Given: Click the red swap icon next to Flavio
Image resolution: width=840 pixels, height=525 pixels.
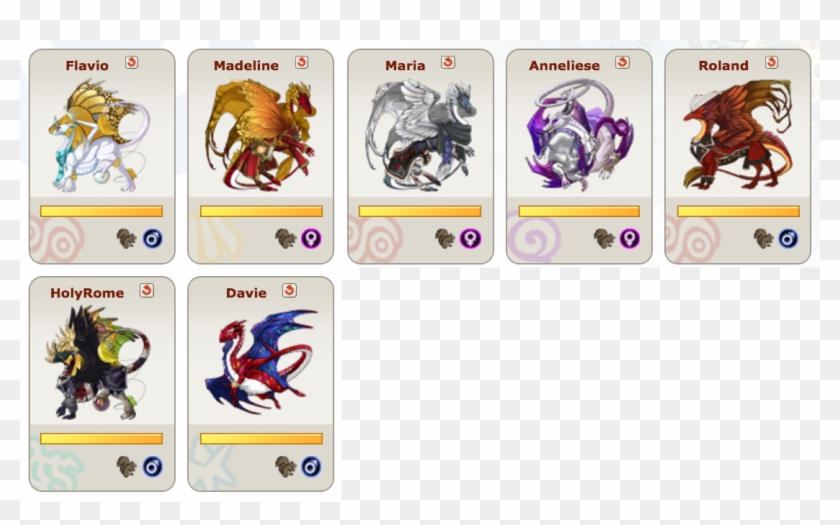Looking at the screenshot, I should click(x=131, y=63).
